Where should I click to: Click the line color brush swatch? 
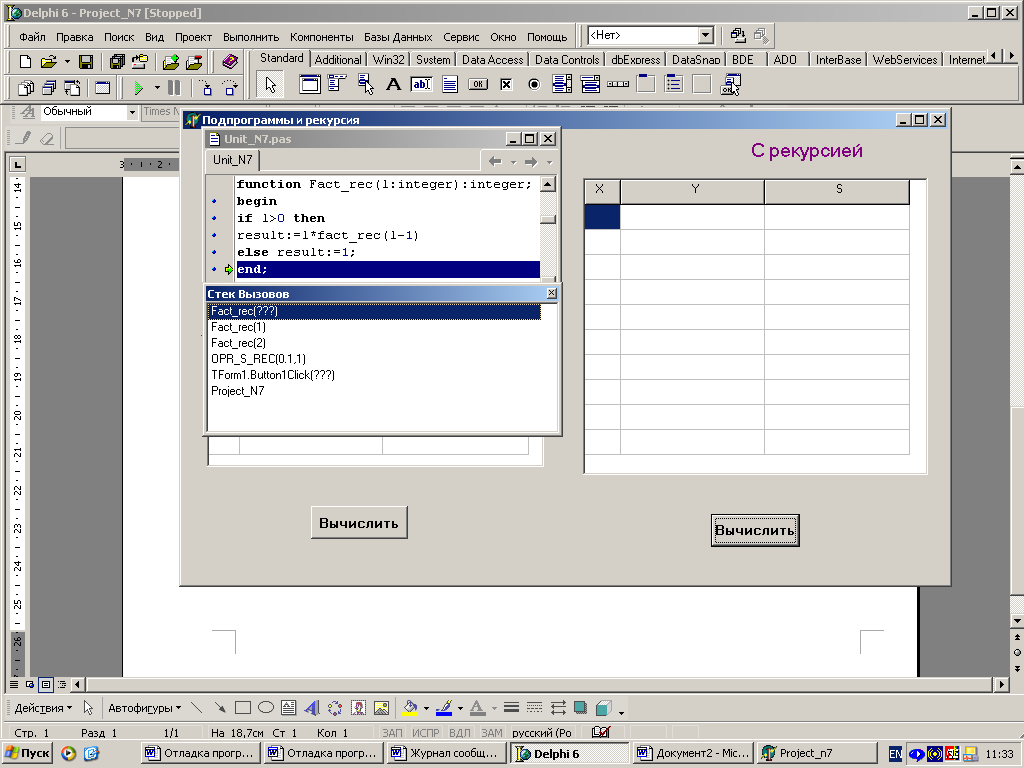pos(444,708)
